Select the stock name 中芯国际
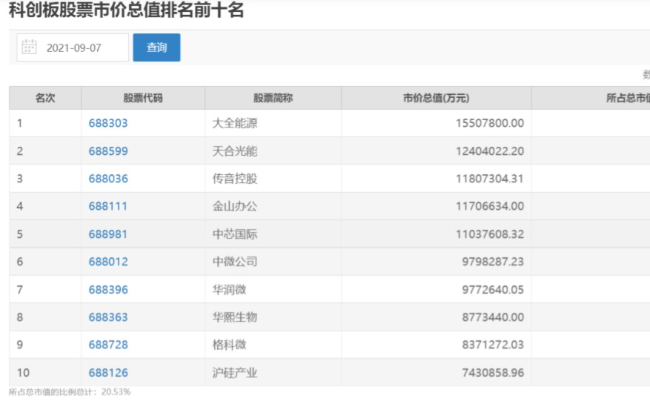 (235, 234)
